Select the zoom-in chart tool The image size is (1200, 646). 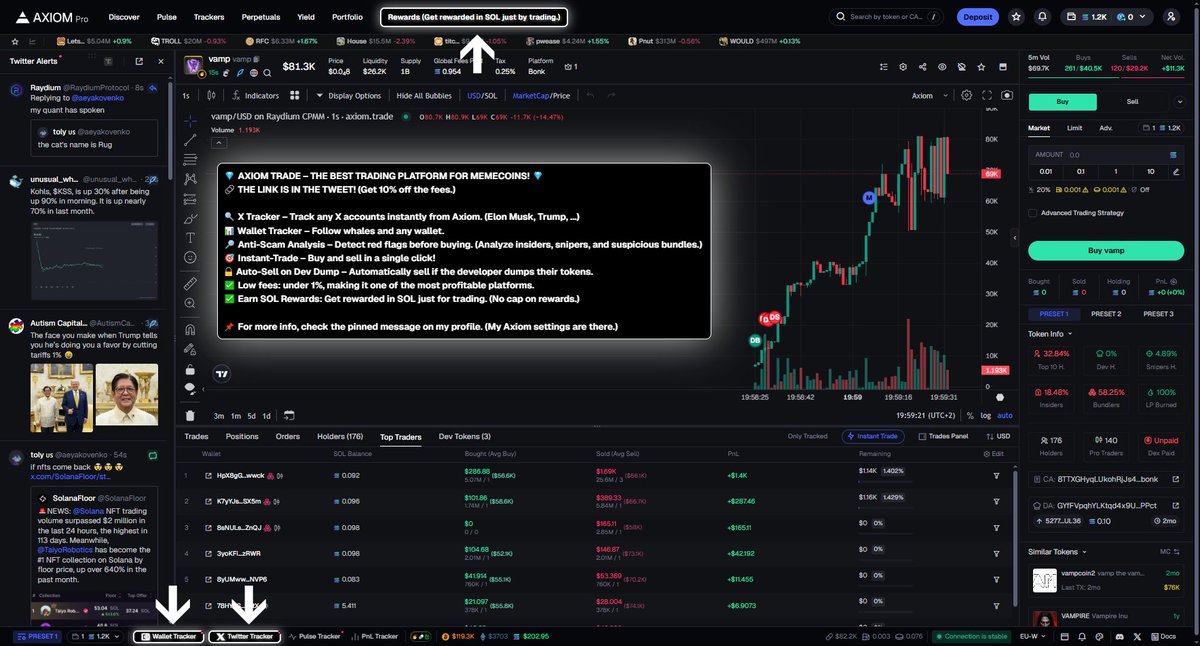[190, 305]
